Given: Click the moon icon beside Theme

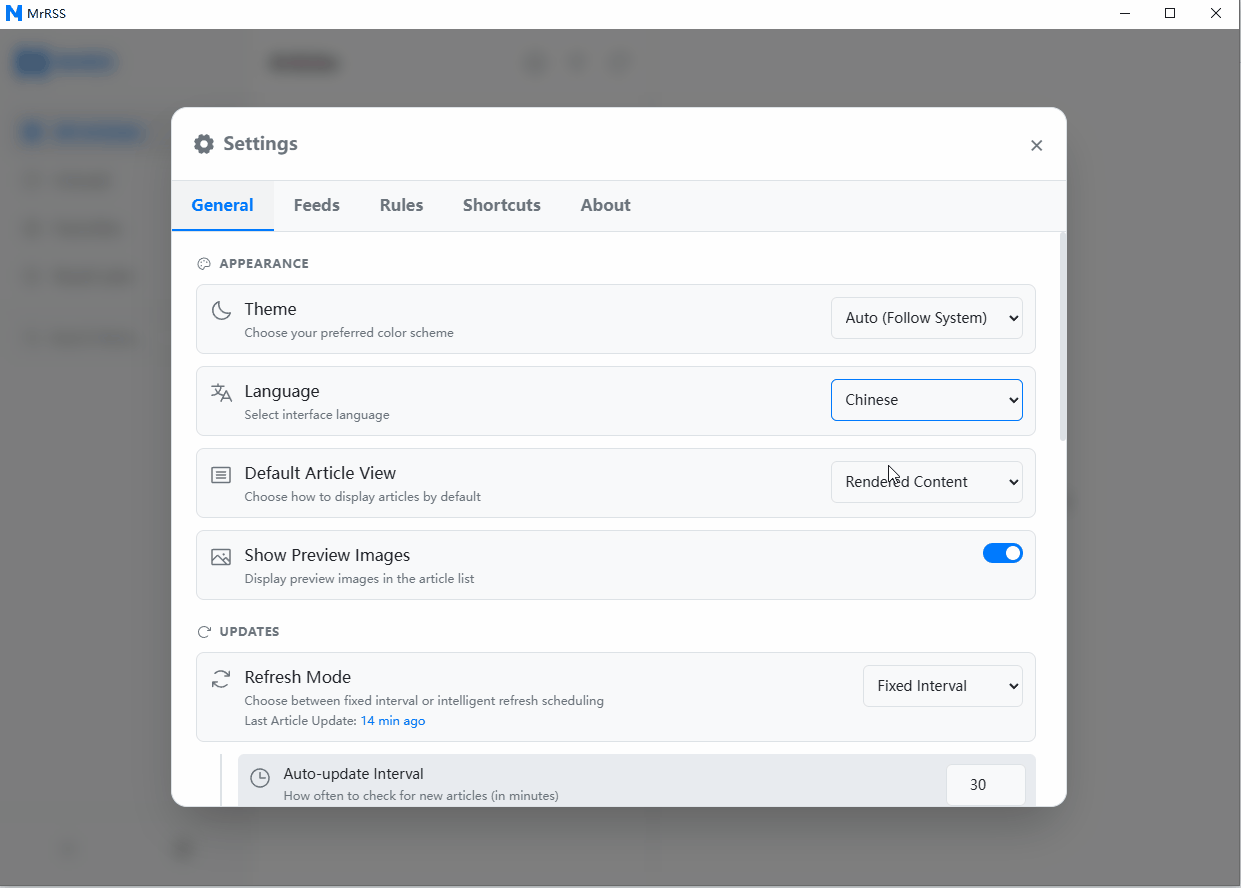Looking at the screenshot, I should pyautogui.click(x=221, y=310).
